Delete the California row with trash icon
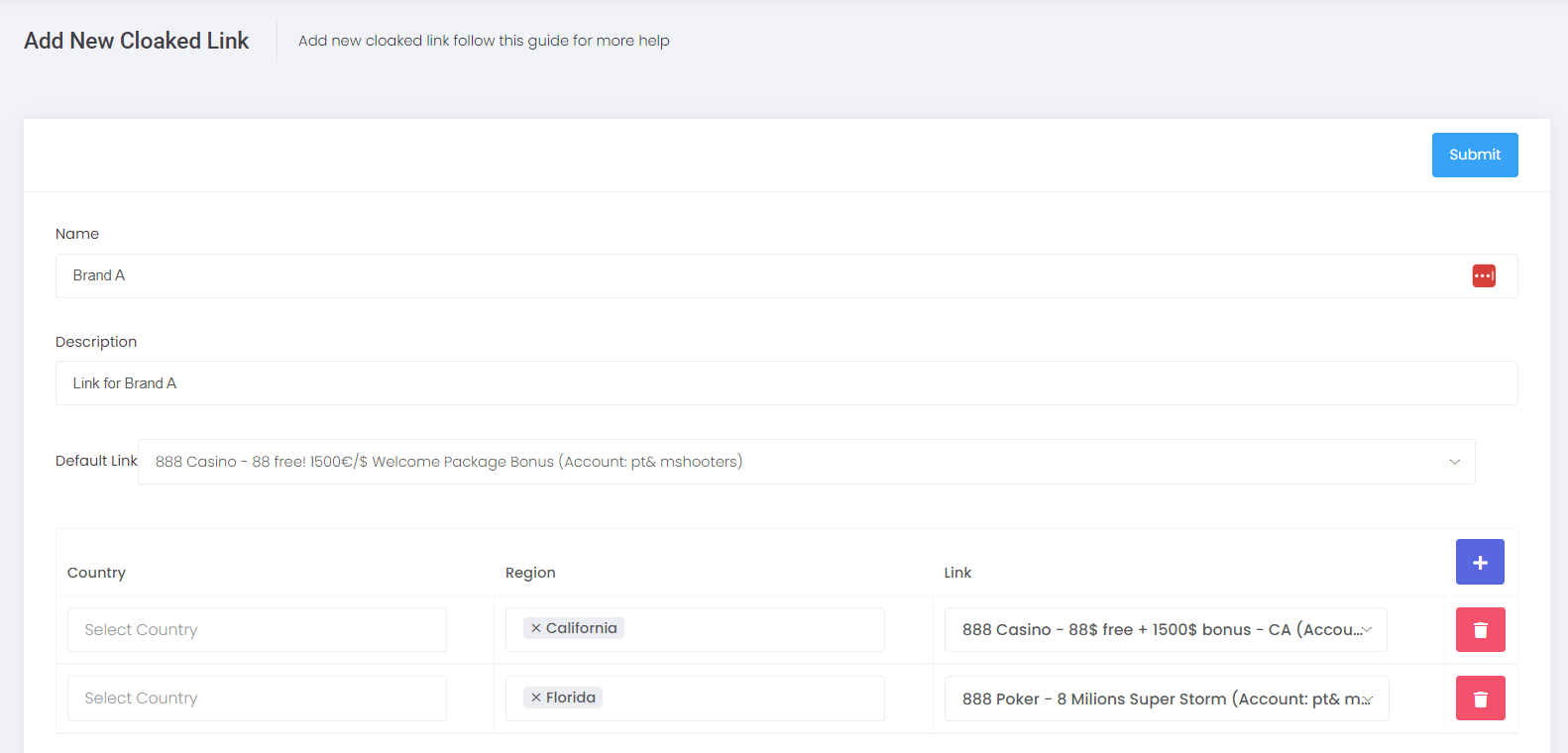The width and height of the screenshot is (1568, 753). (1480, 630)
